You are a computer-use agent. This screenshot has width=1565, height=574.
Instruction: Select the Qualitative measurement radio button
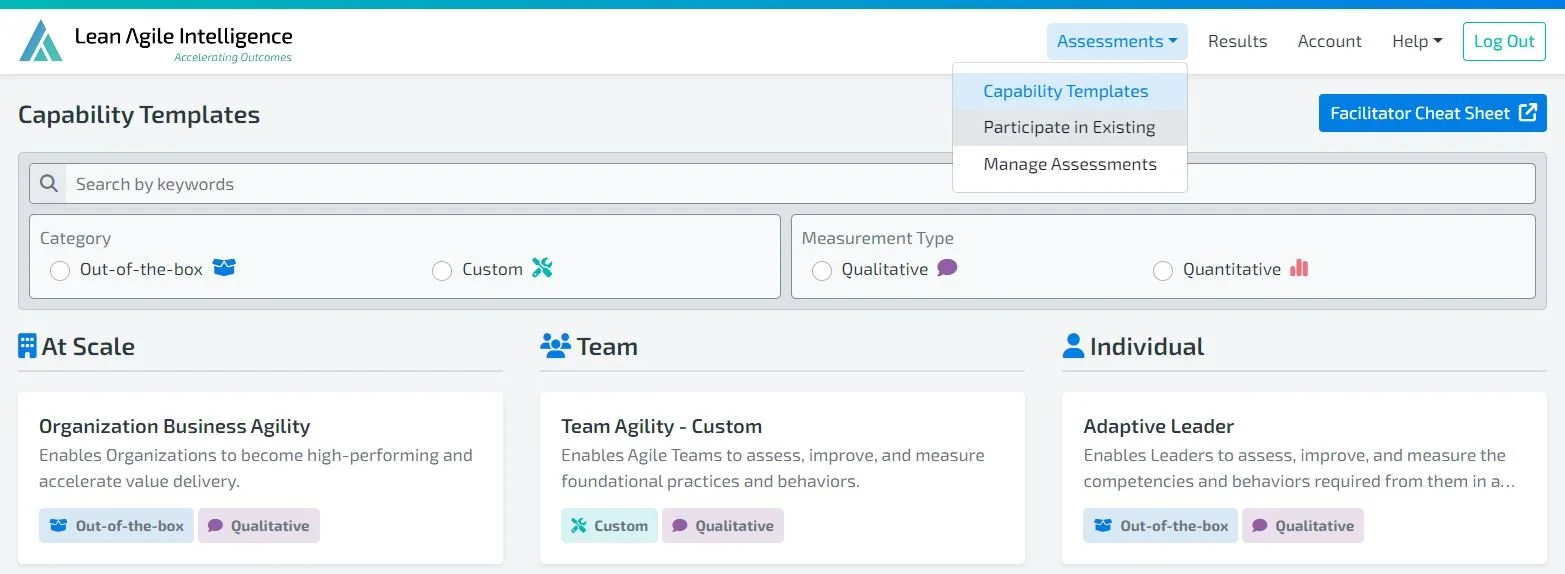[822, 270]
